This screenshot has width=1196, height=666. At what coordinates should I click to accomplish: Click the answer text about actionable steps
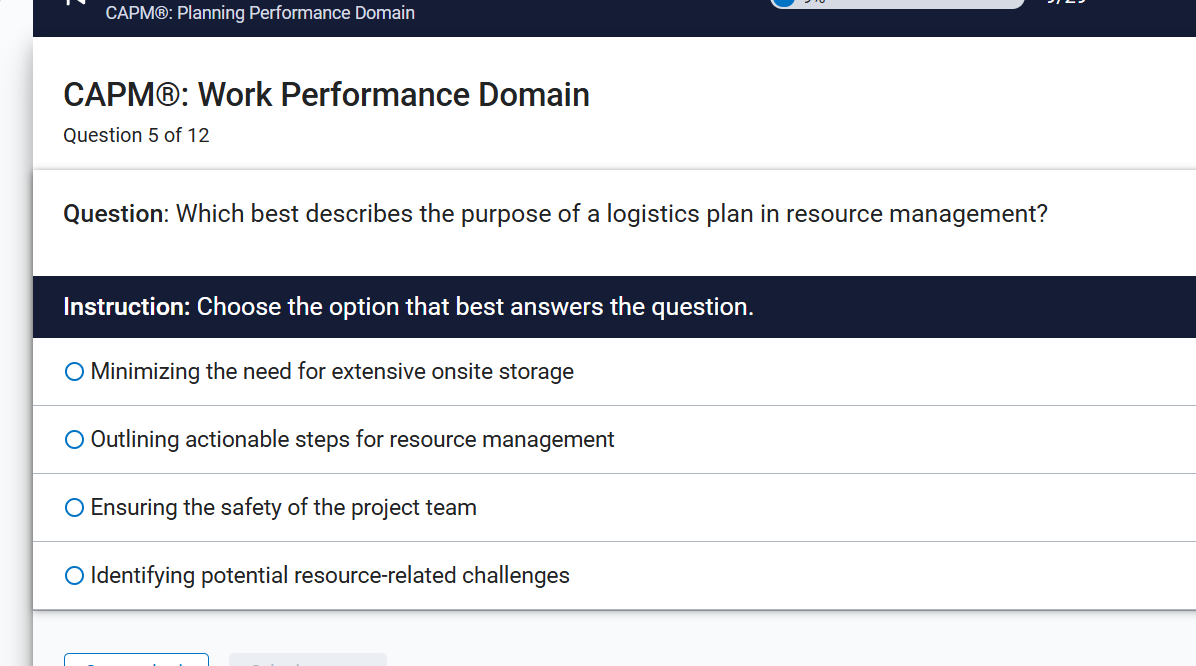point(352,439)
